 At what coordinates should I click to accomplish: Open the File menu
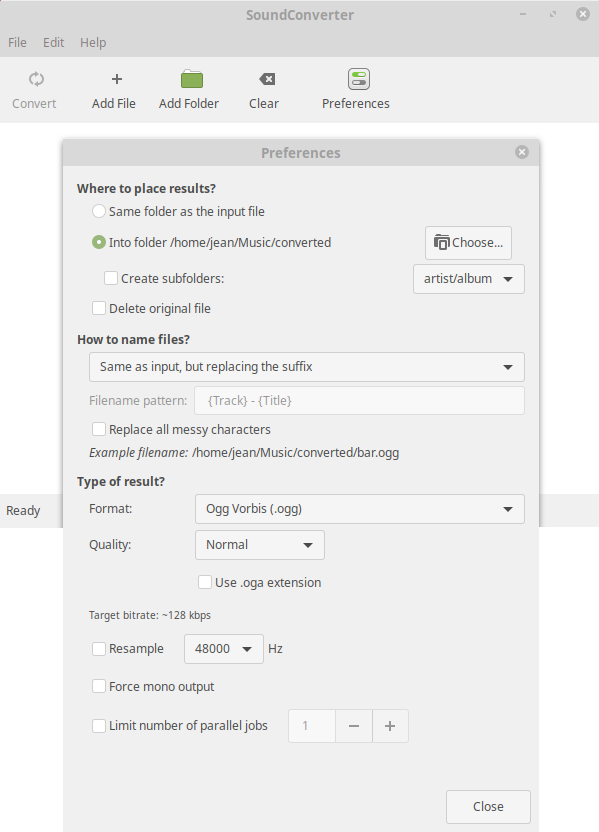click(17, 42)
